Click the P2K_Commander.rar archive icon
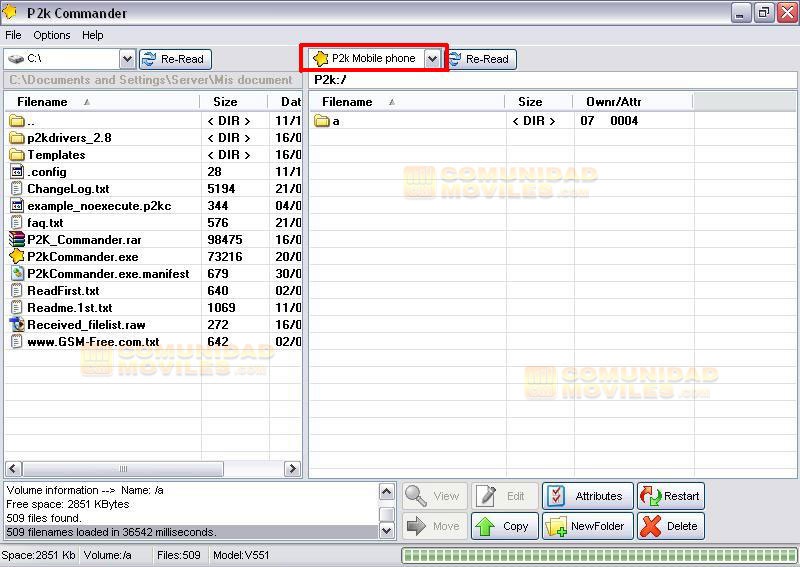Viewport: 800px width, 567px height. coord(17,239)
